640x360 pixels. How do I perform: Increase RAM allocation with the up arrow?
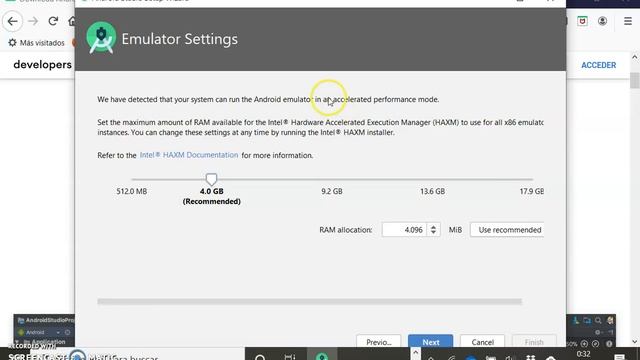[x=433, y=227]
